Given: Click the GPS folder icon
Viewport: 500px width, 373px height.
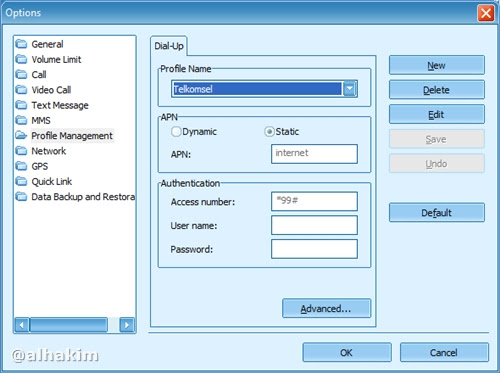Looking at the screenshot, I should 21,166.
